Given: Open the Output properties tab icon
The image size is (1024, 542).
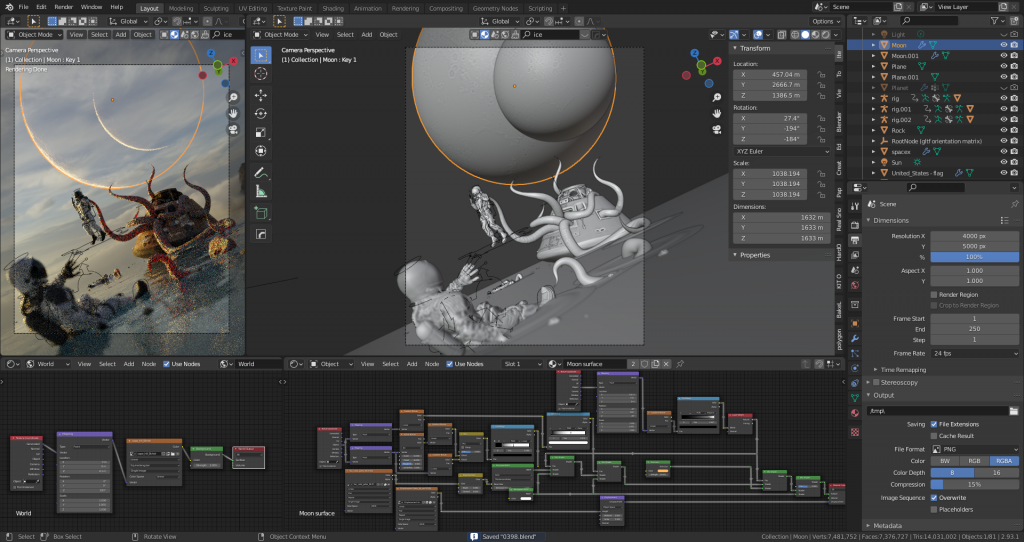Looking at the screenshot, I should [x=855, y=240].
